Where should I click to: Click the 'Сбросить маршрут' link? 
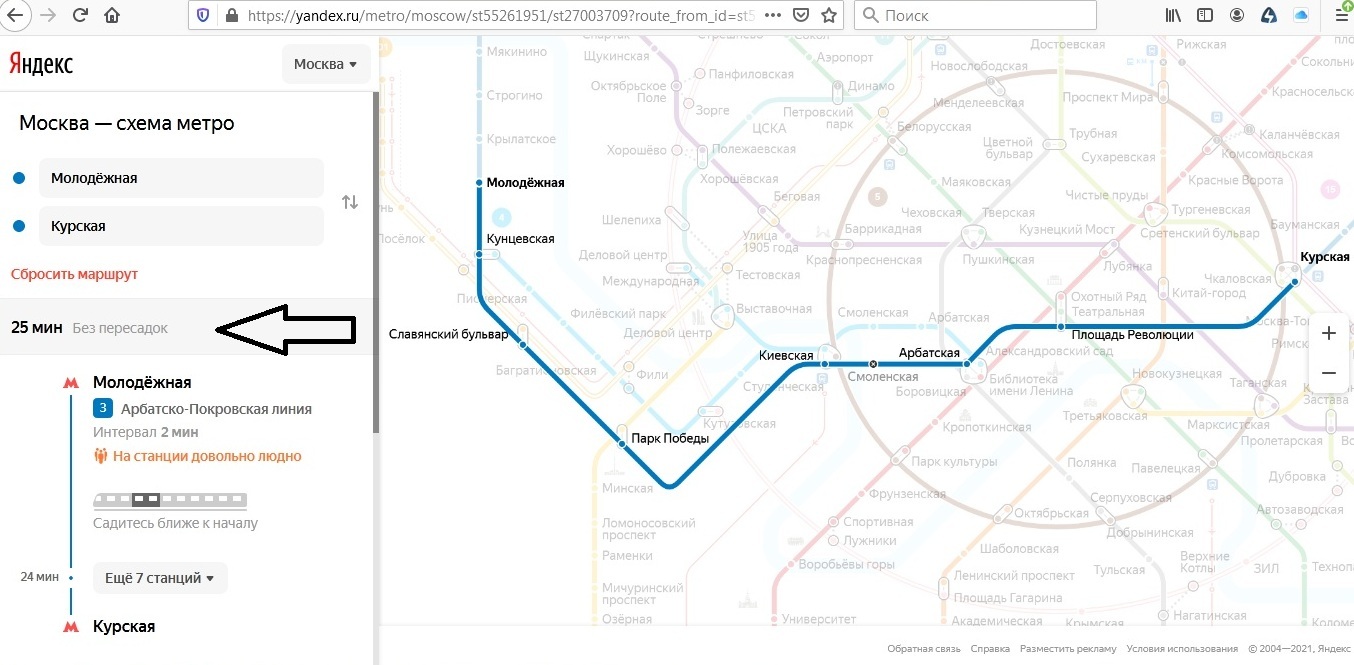coord(74,274)
